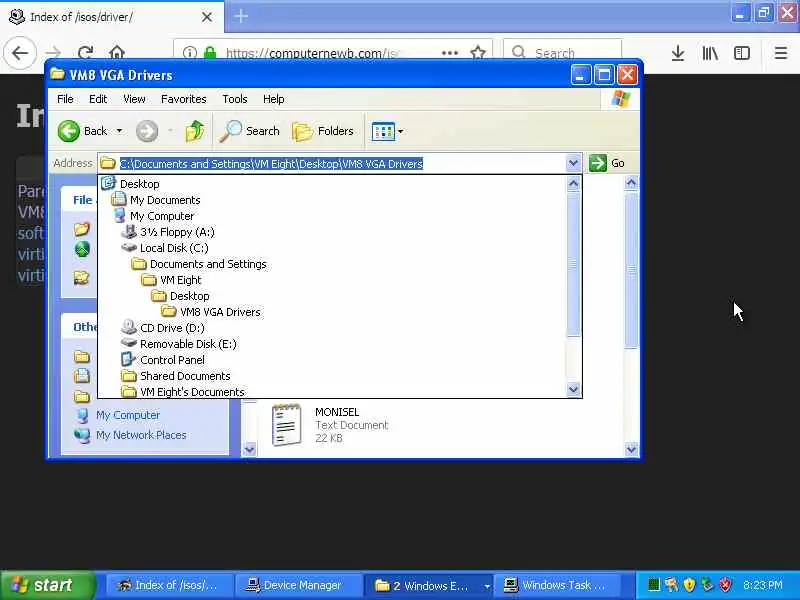Switch to Index of /isos/ taskbar button
Viewport: 800px width, 600px height.
point(168,585)
